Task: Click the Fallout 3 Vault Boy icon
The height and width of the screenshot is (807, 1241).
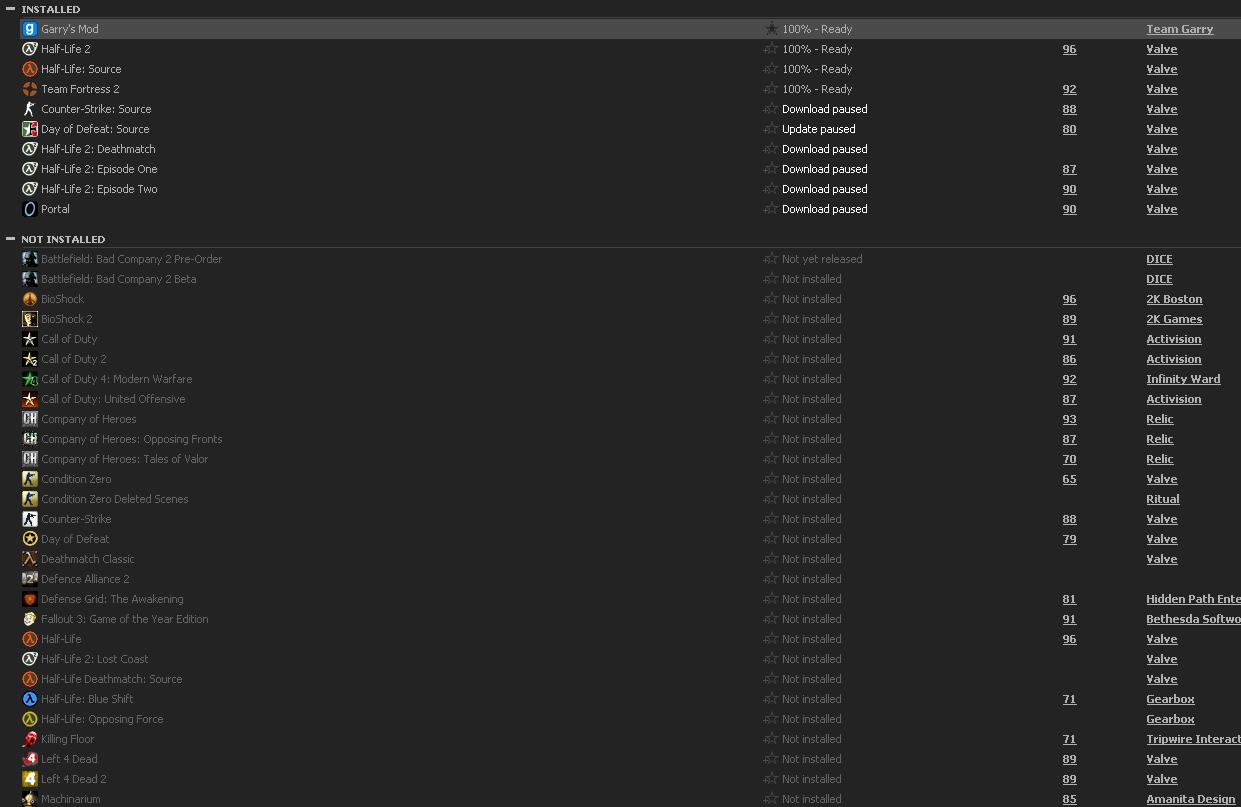Action: (x=30, y=619)
